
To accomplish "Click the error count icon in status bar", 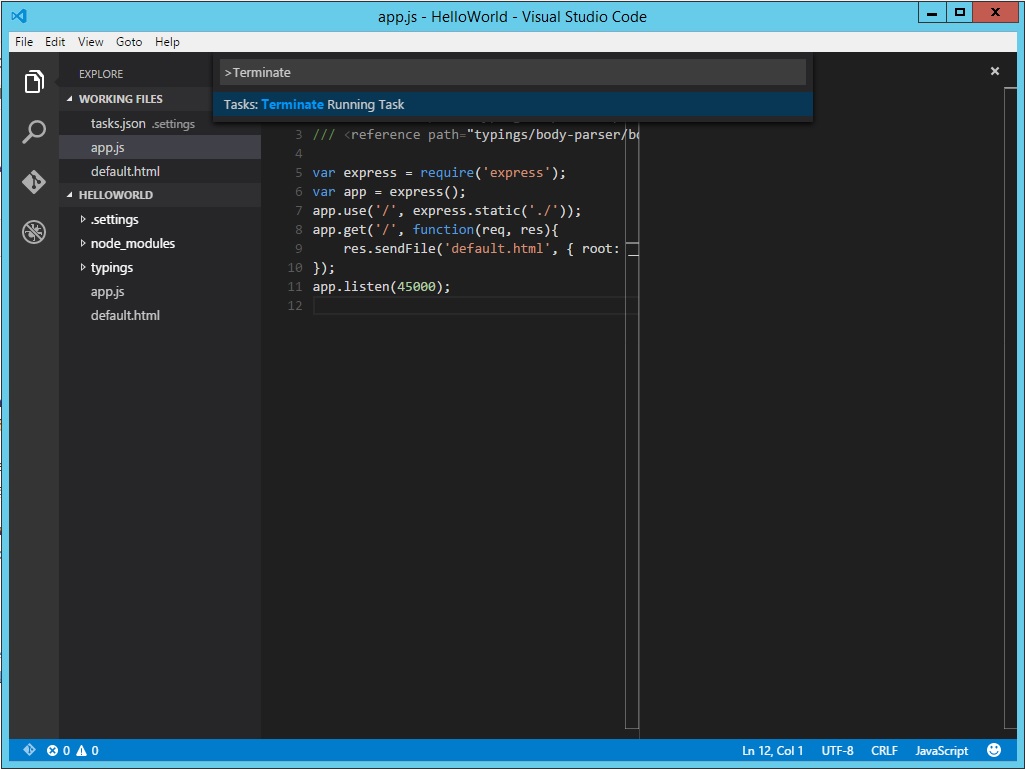I will pyautogui.click(x=52, y=751).
